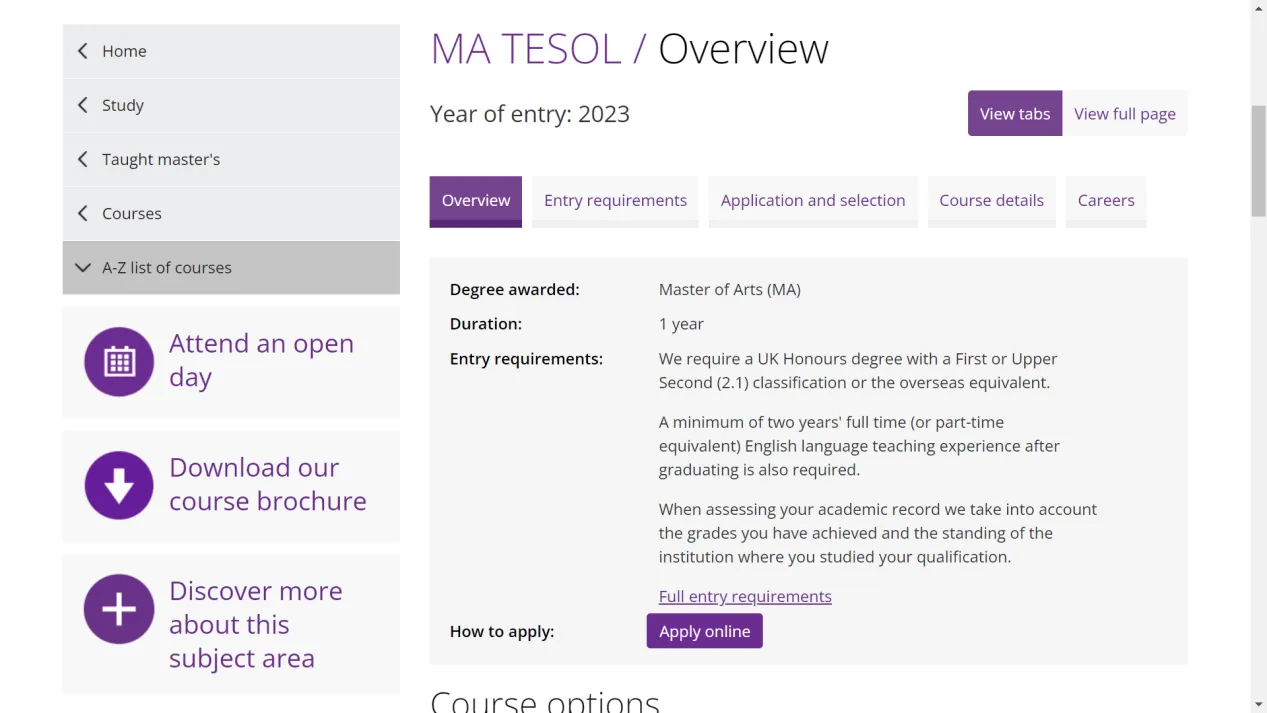Go to the Course details tab
Viewport: 1267px width, 713px height.
[x=991, y=201]
